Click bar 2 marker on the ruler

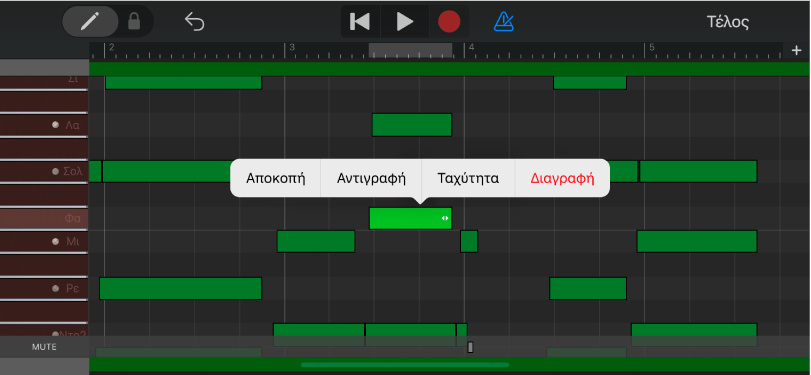(111, 48)
